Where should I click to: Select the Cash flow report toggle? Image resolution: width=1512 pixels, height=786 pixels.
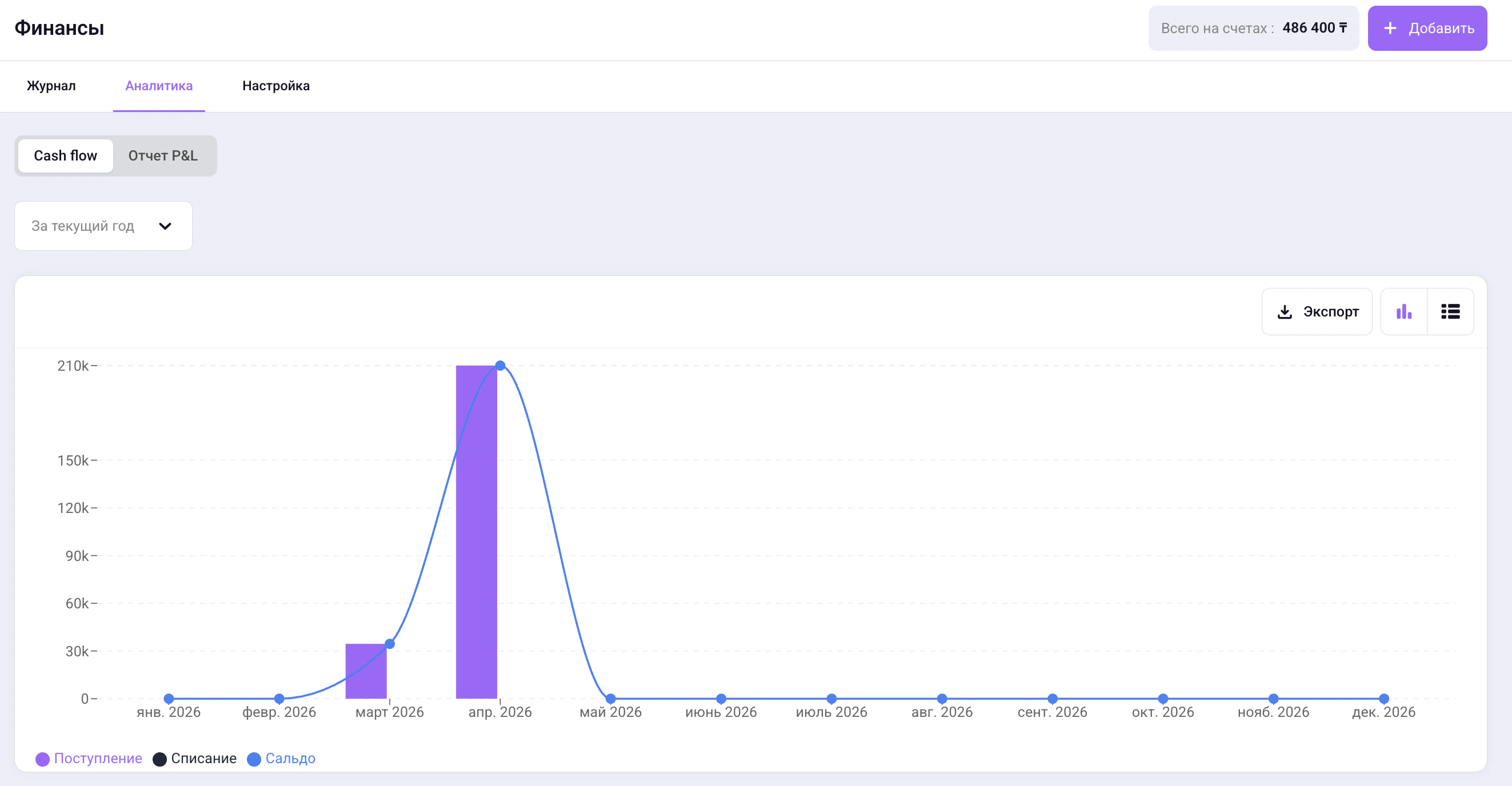point(65,155)
